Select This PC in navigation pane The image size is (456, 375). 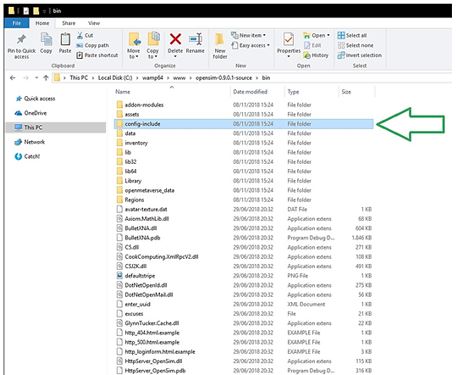pos(55,127)
